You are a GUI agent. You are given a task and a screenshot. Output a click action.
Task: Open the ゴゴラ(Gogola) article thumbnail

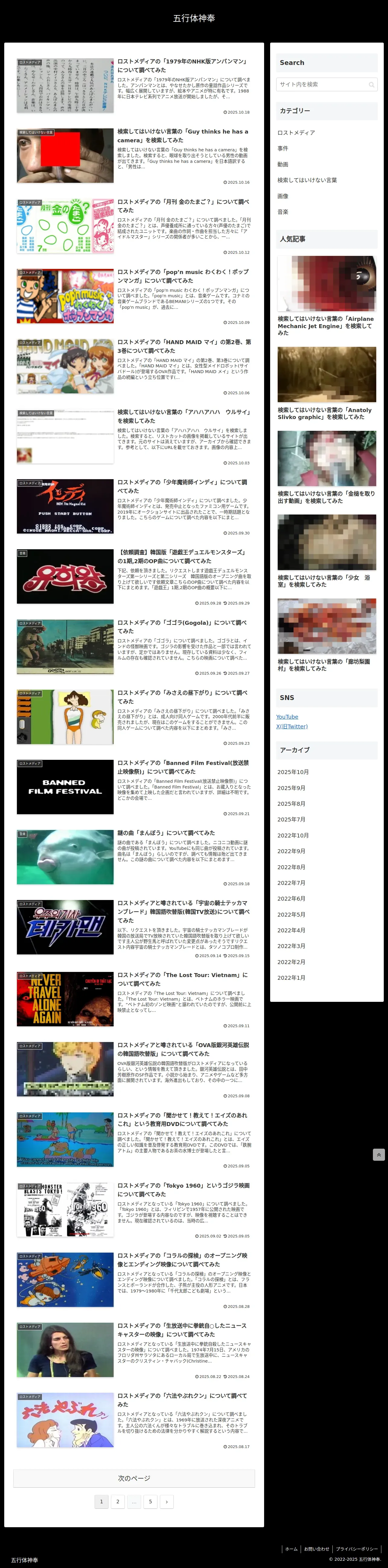click(x=65, y=647)
